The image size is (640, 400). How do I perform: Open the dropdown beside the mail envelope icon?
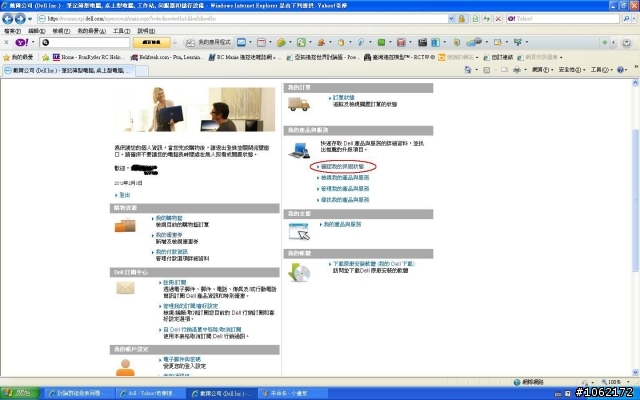pyautogui.click(x=250, y=42)
